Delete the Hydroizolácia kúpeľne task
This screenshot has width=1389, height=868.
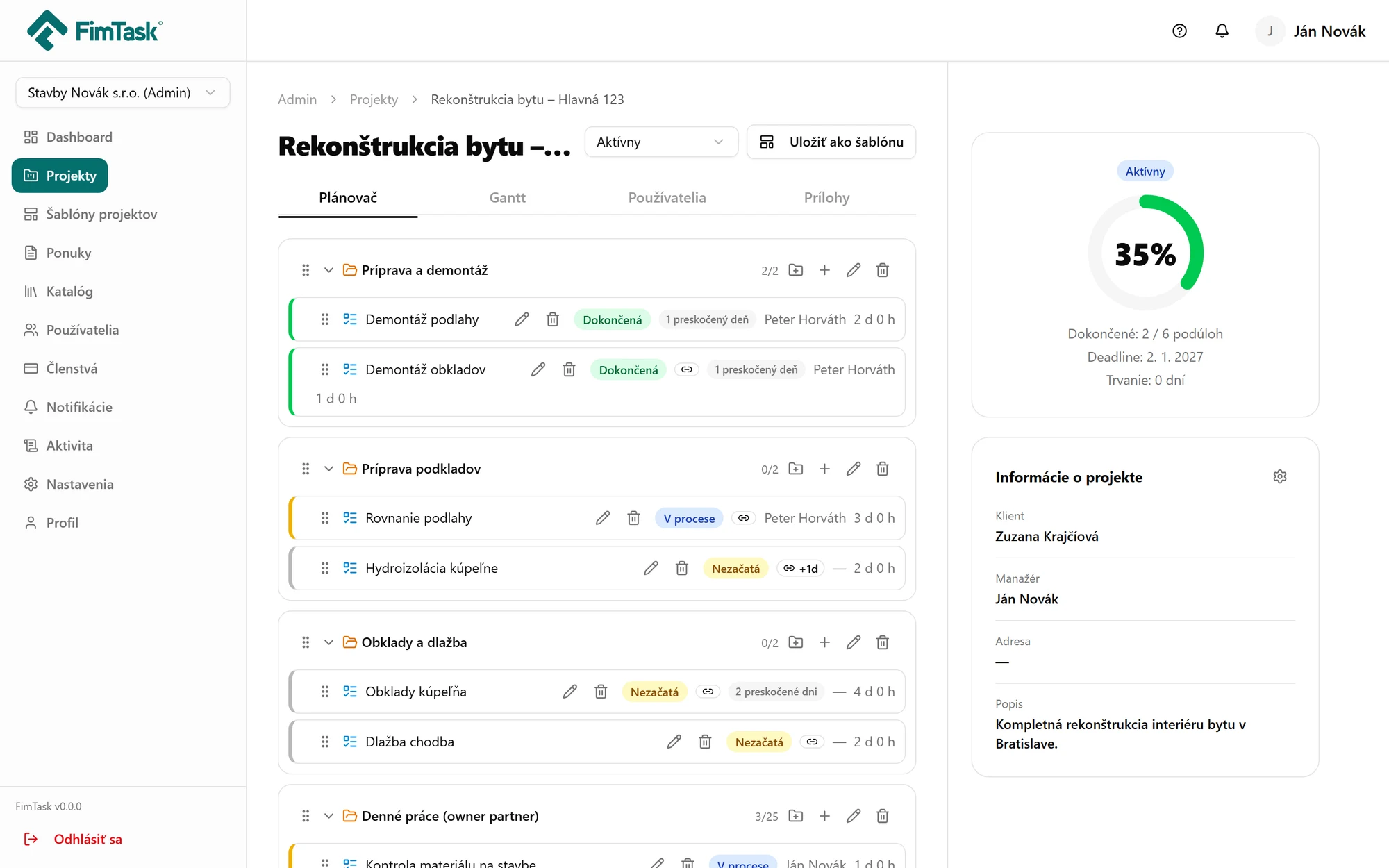pyautogui.click(x=682, y=568)
